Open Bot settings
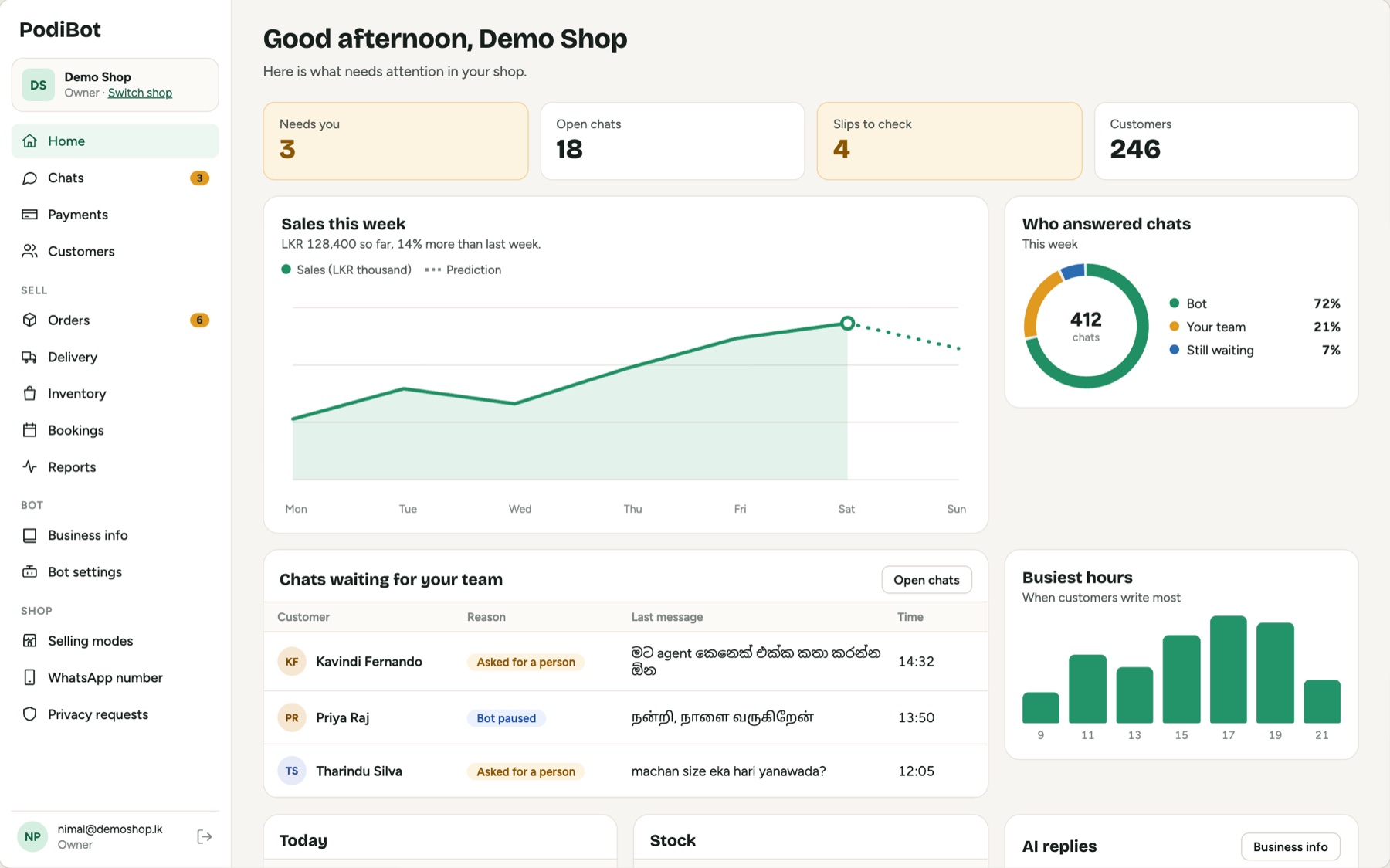 tap(115, 571)
